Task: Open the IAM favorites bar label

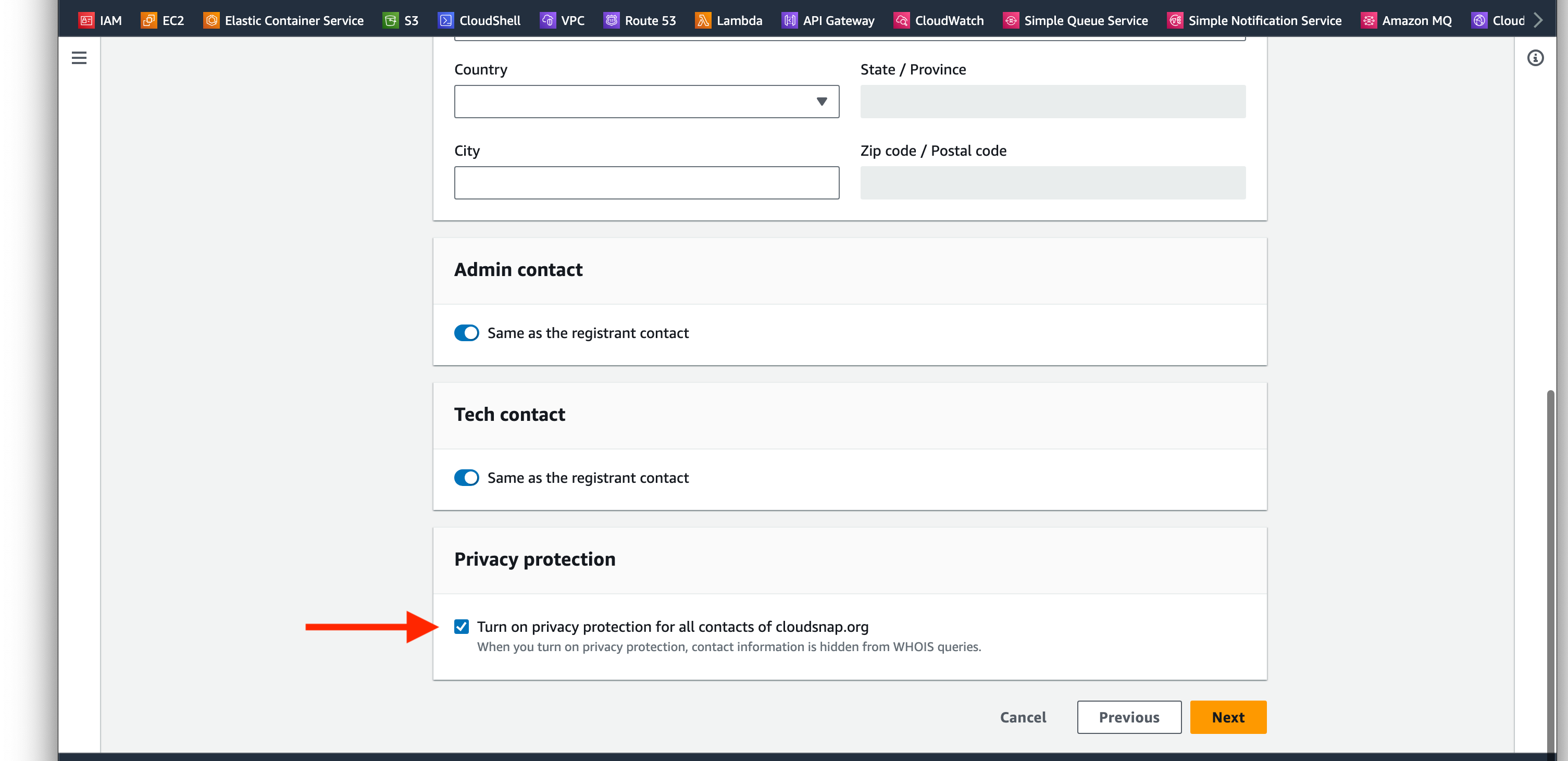Action: (111, 21)
